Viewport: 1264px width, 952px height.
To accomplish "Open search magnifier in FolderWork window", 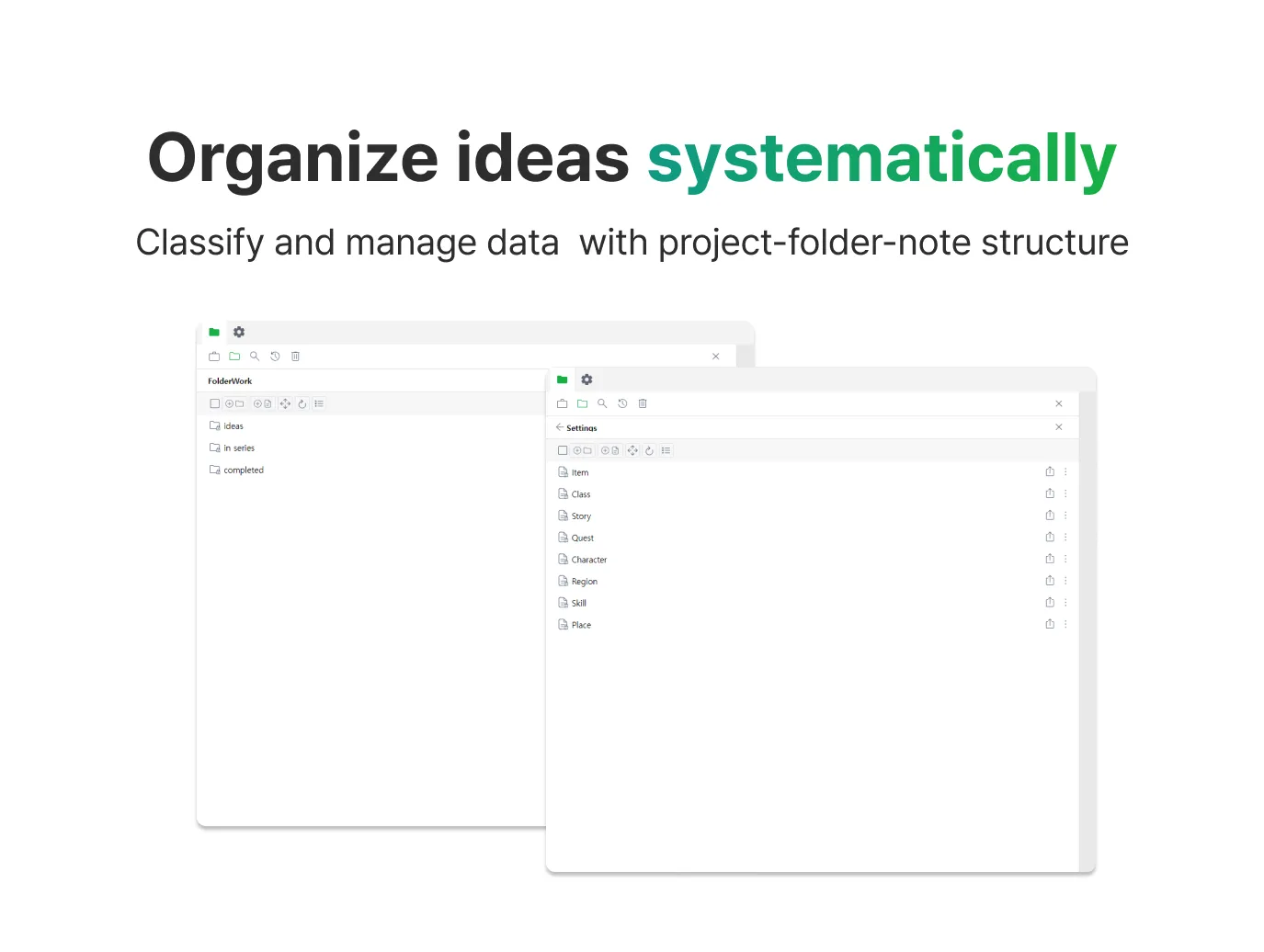I will (255, 356).
